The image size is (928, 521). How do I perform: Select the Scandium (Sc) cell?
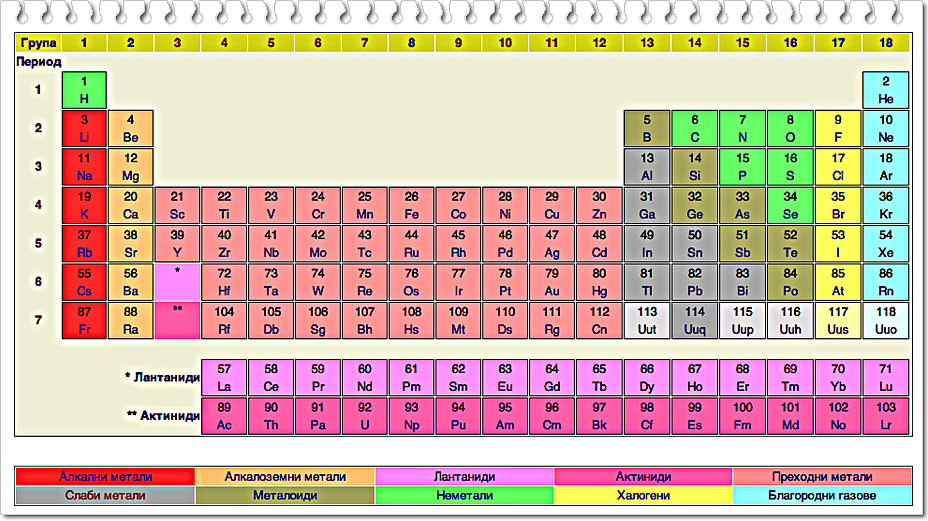click(x=177, y=205)
